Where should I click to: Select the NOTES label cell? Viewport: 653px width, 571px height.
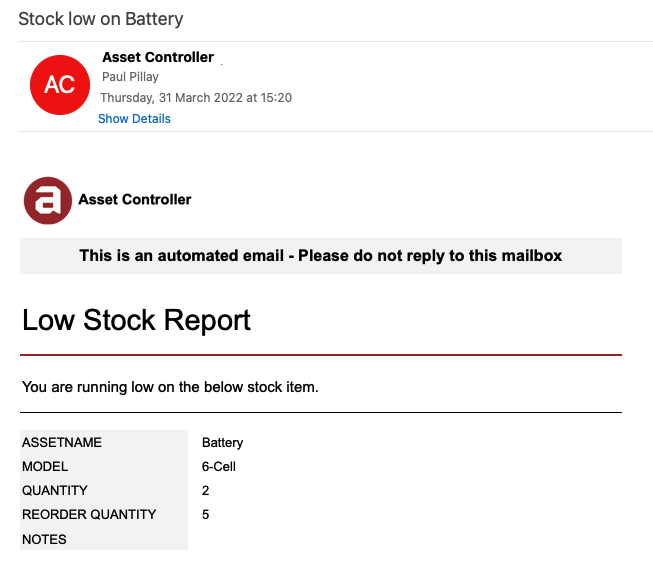(104, 539)
